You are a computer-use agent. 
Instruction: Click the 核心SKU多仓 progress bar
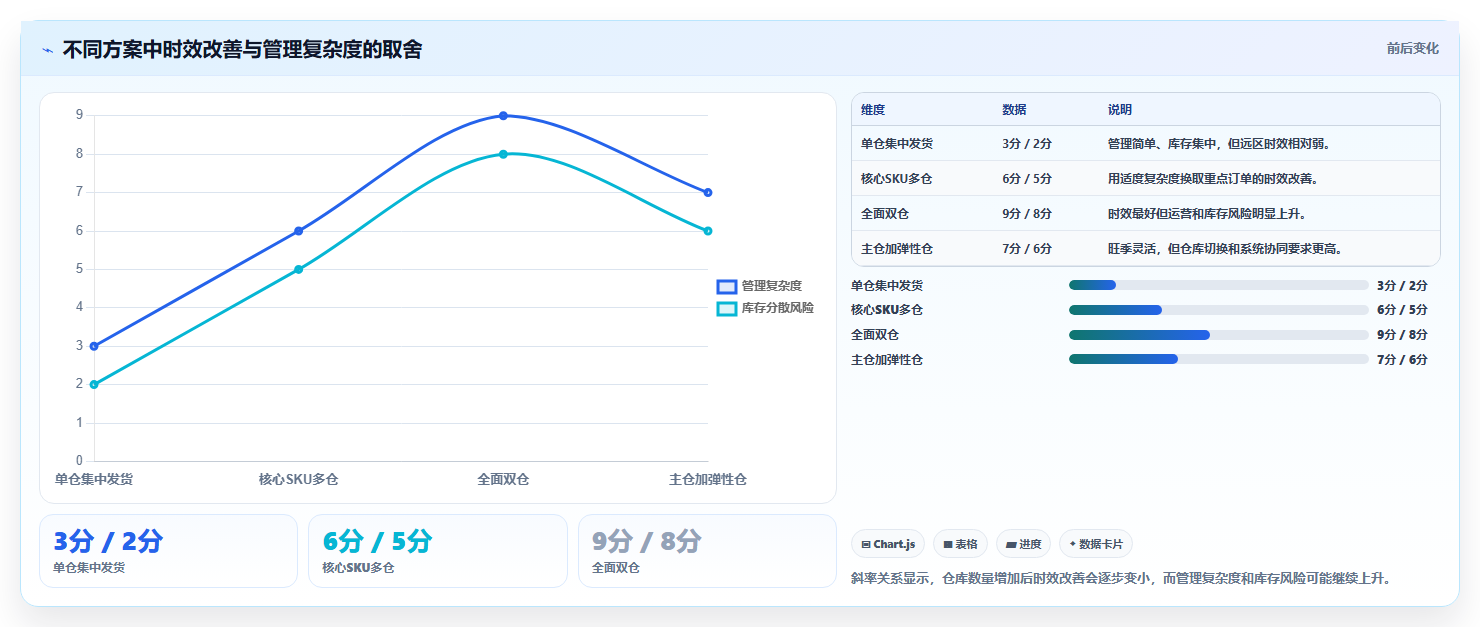tap(1218, 310)
